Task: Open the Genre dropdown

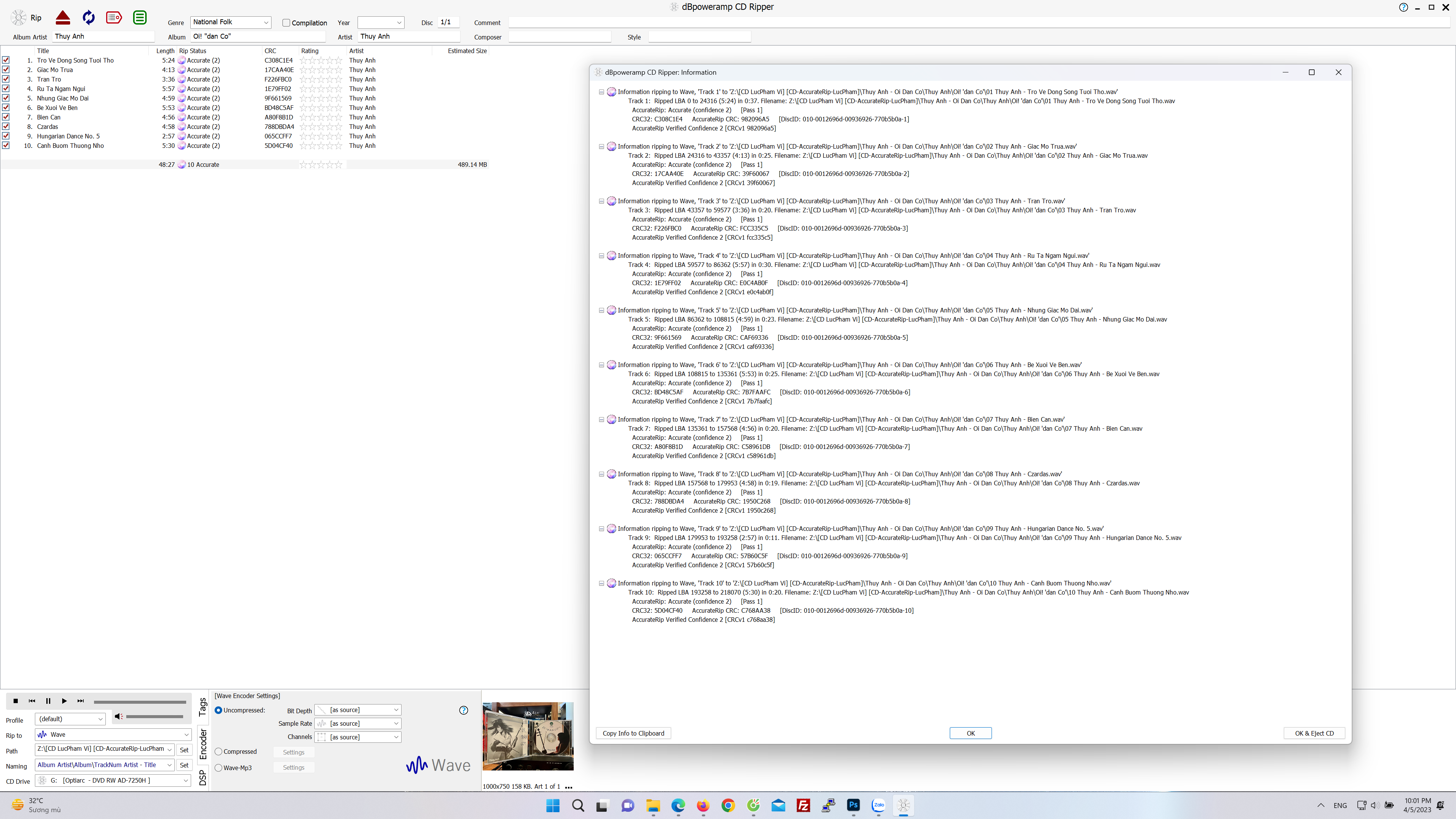Action: [231, 22]
